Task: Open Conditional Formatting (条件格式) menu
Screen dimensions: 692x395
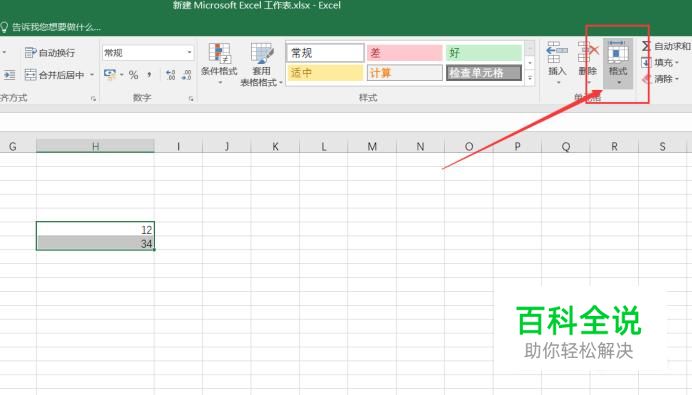Action: click(x=219, y=64)
